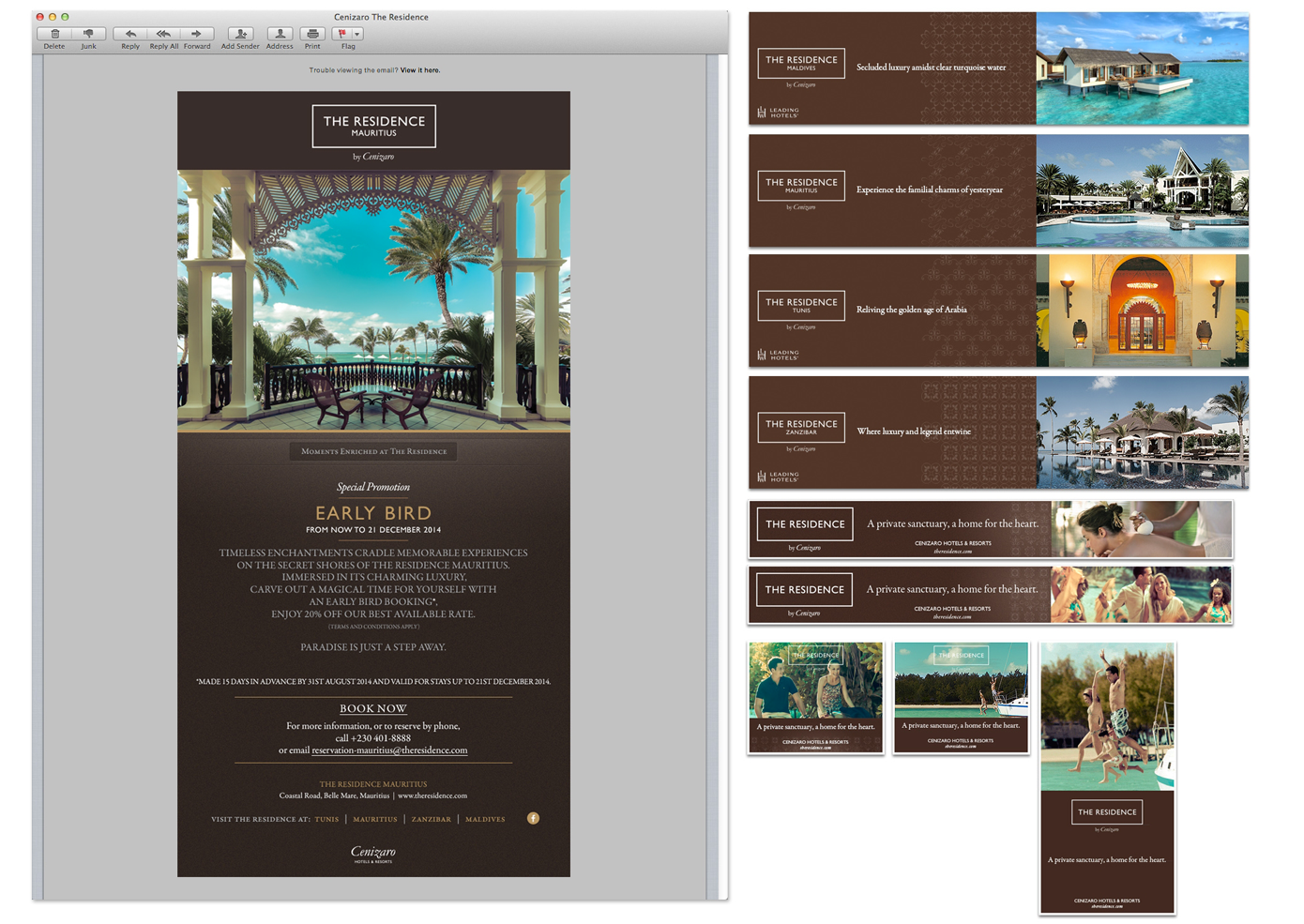Open the Maldives 'Secluded luxury' banner
Image resolution: width=1304 pixels, height=924 pixels.
[x=998, y=68]
